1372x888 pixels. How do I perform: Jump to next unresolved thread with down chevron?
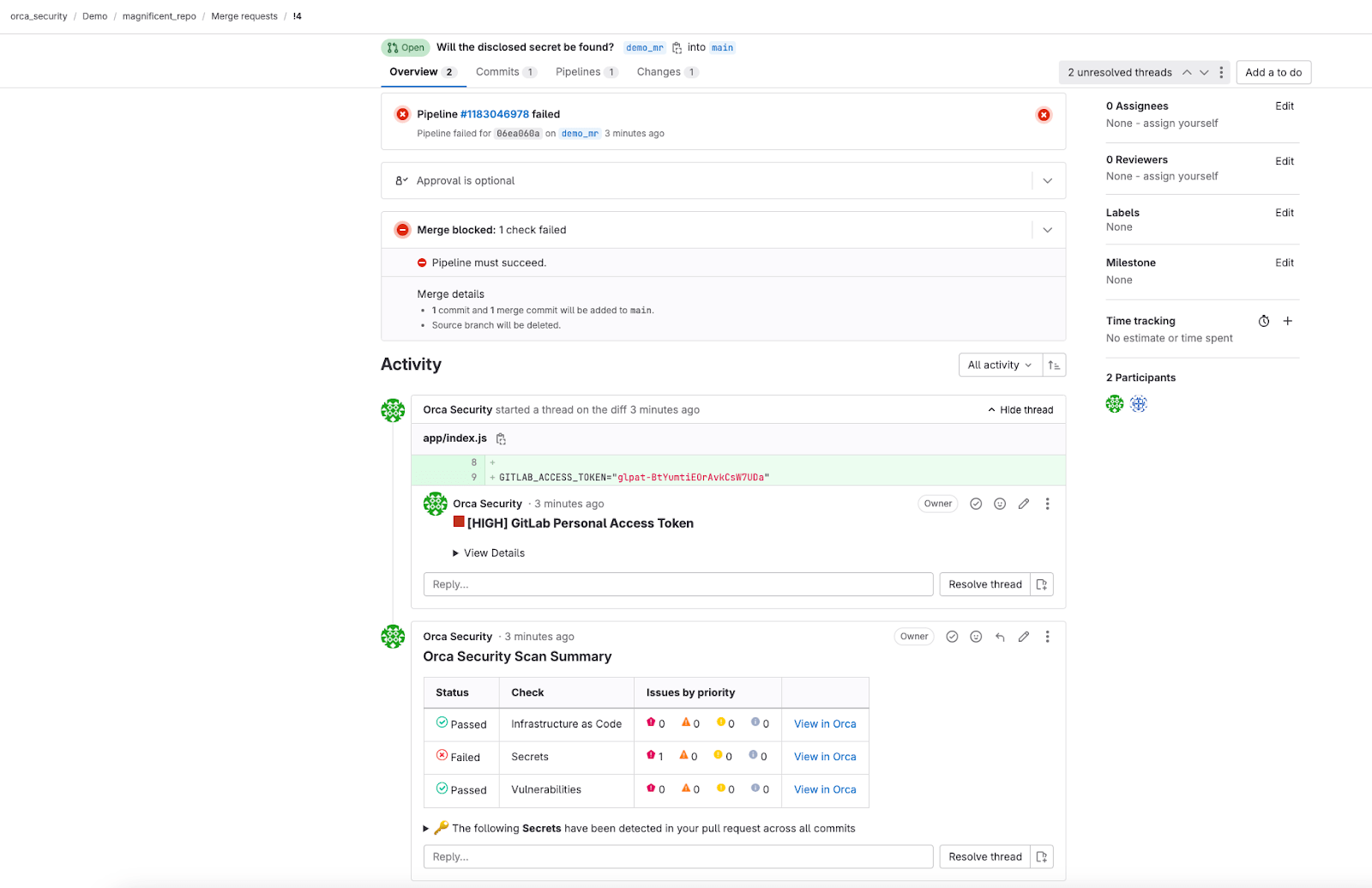coord(1204,72)
